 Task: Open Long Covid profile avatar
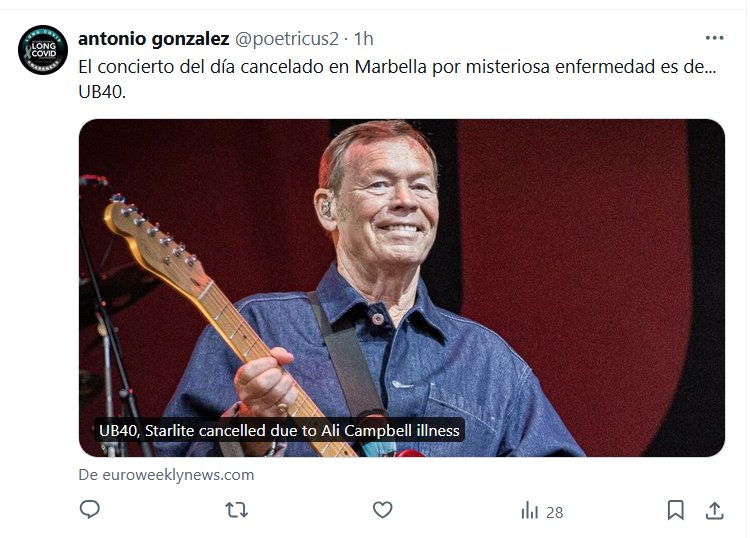pyautogui.click(x=43, y=50)
